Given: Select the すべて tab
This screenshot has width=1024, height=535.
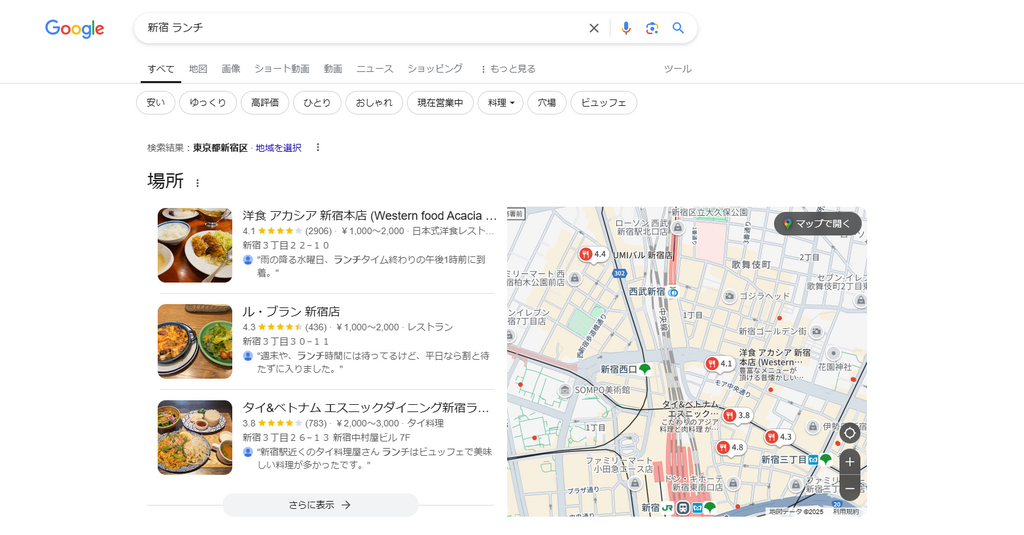Looking at the screenshot, I should click(x=161, y=69).
